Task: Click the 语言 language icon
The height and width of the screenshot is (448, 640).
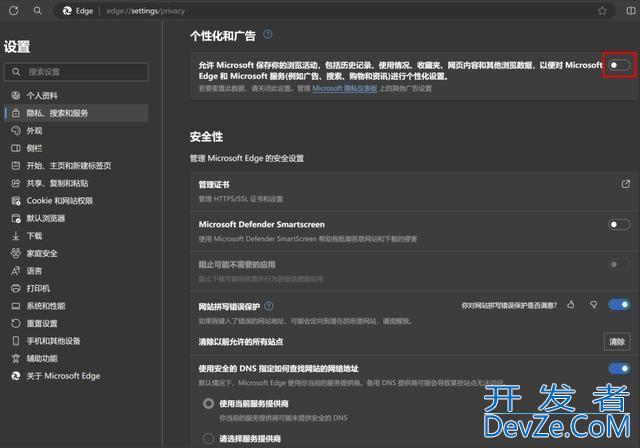Action: [x=16, y=271]
